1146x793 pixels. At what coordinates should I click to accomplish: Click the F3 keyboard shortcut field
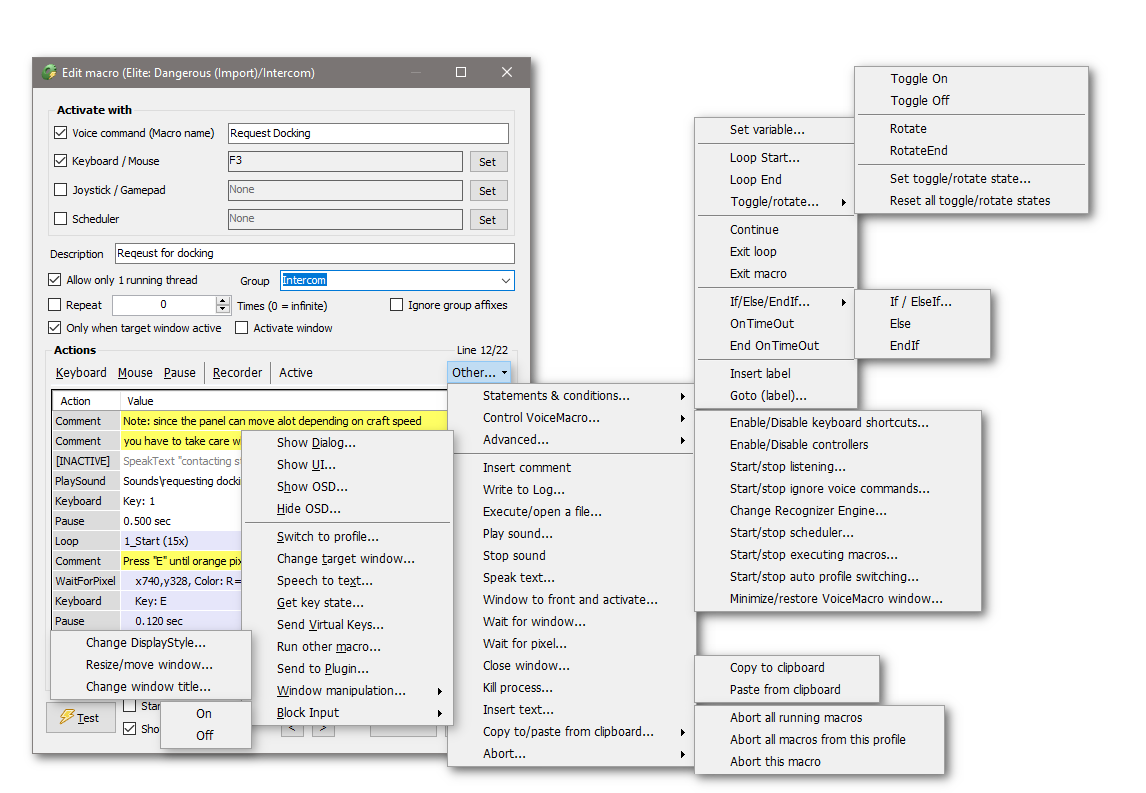[345, 162]
